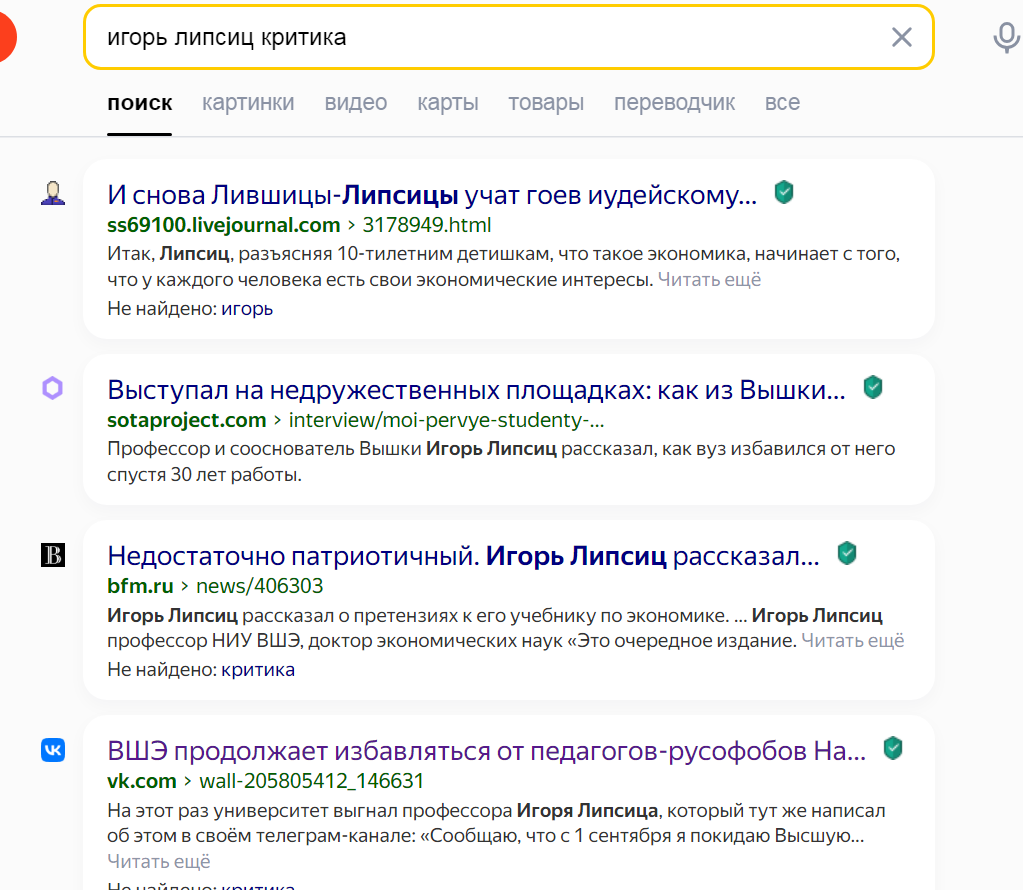Click into the search input field

tap(480, 38)
